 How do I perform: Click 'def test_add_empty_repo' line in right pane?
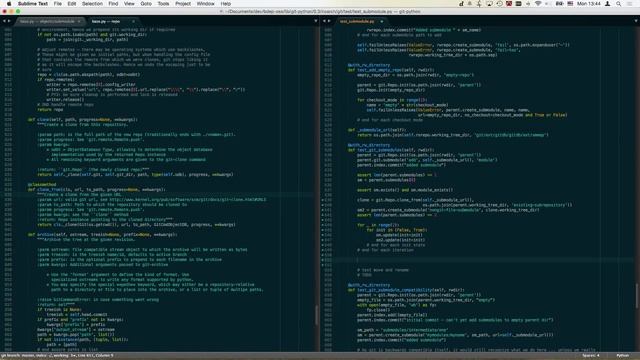(x=391, y=70)
